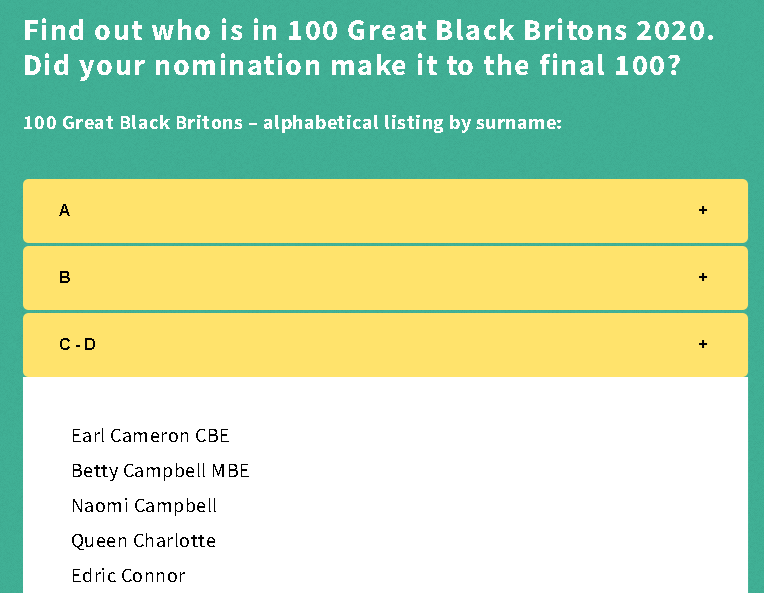Click the 'MBE' suffix after Betty Campbell
The image size is (764, 593).
(229, 471)
